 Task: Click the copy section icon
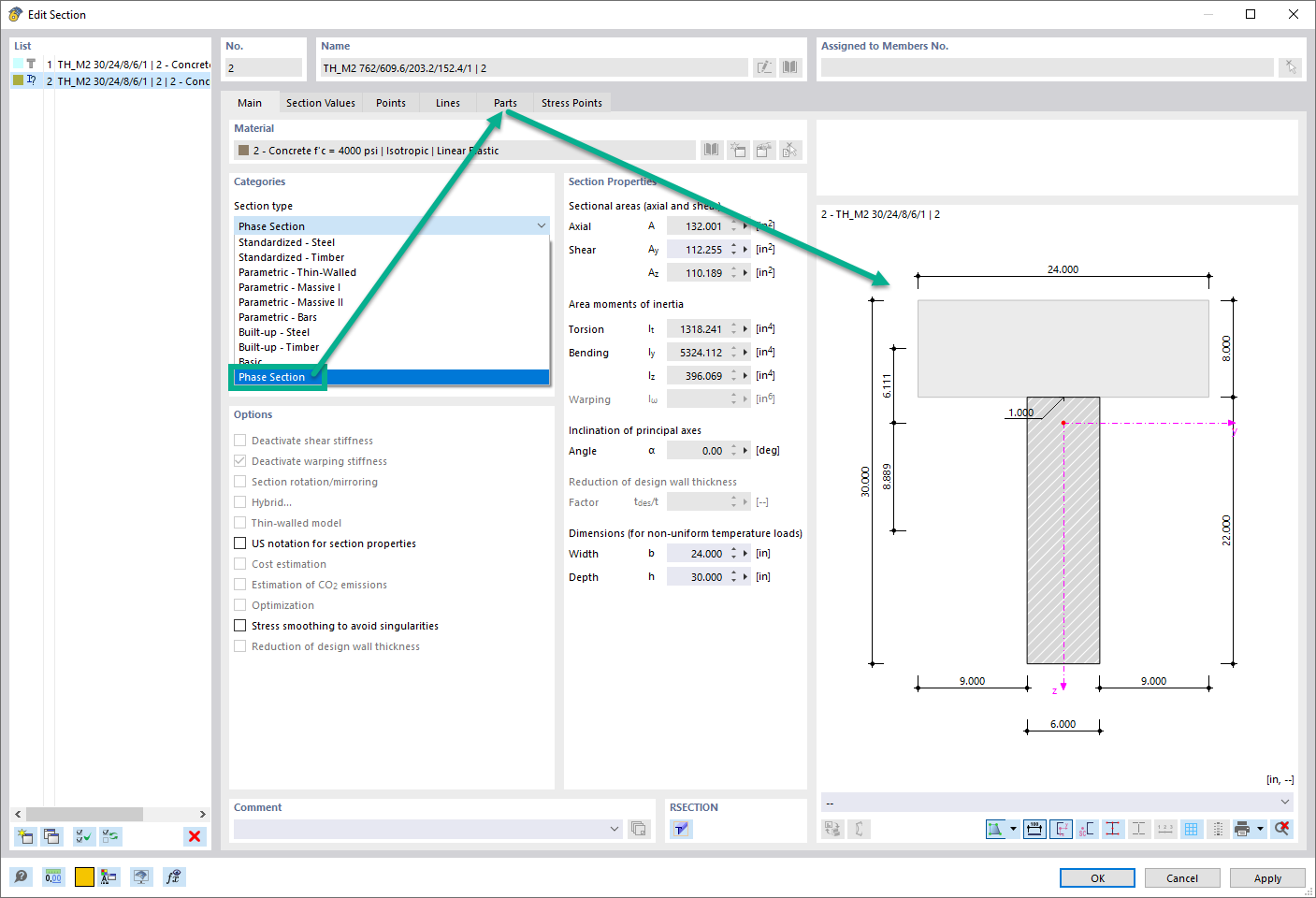[x=51, y=836]
